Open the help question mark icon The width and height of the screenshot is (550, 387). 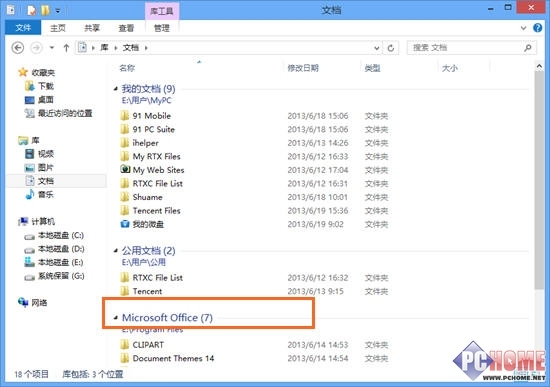tap(537, 28)
